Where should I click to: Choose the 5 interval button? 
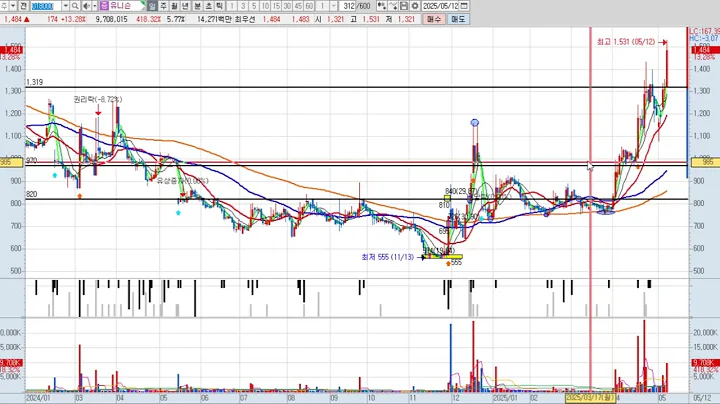coord(254,6)
